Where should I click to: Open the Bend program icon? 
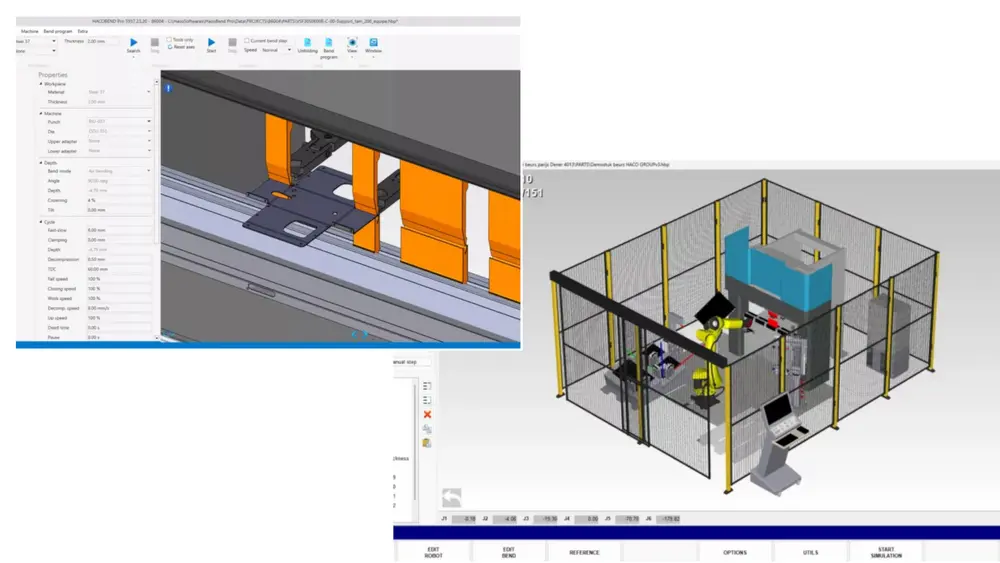(x=328, y=42)
